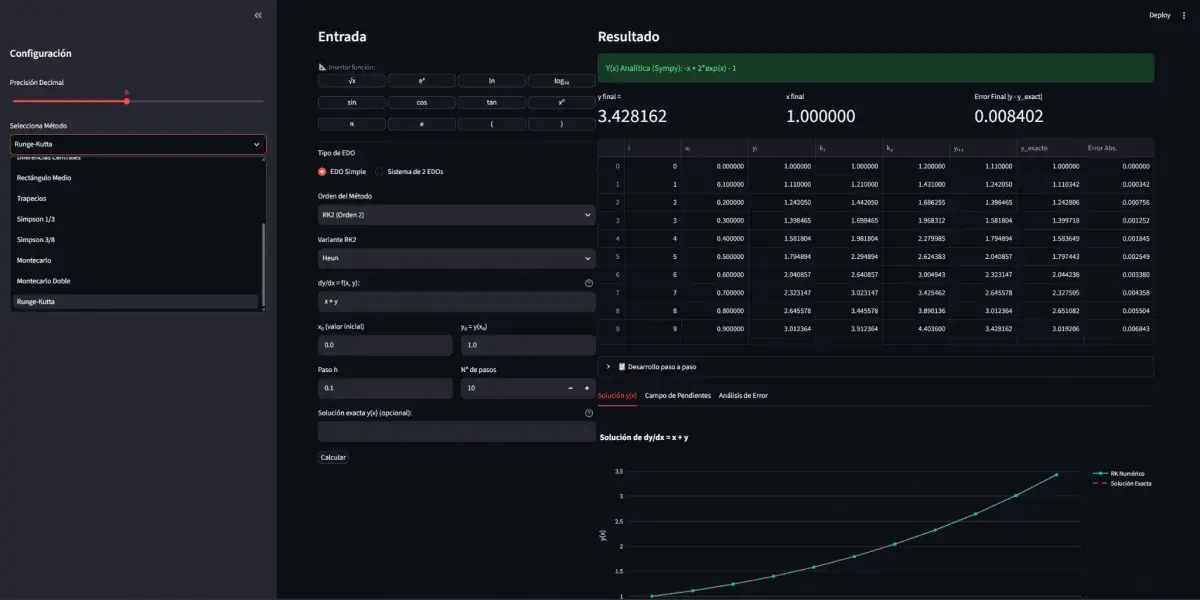1200x600 pixels.
Task: Collapse the sidebar with the double-chevron icon
Action: [x=258, y=15]
